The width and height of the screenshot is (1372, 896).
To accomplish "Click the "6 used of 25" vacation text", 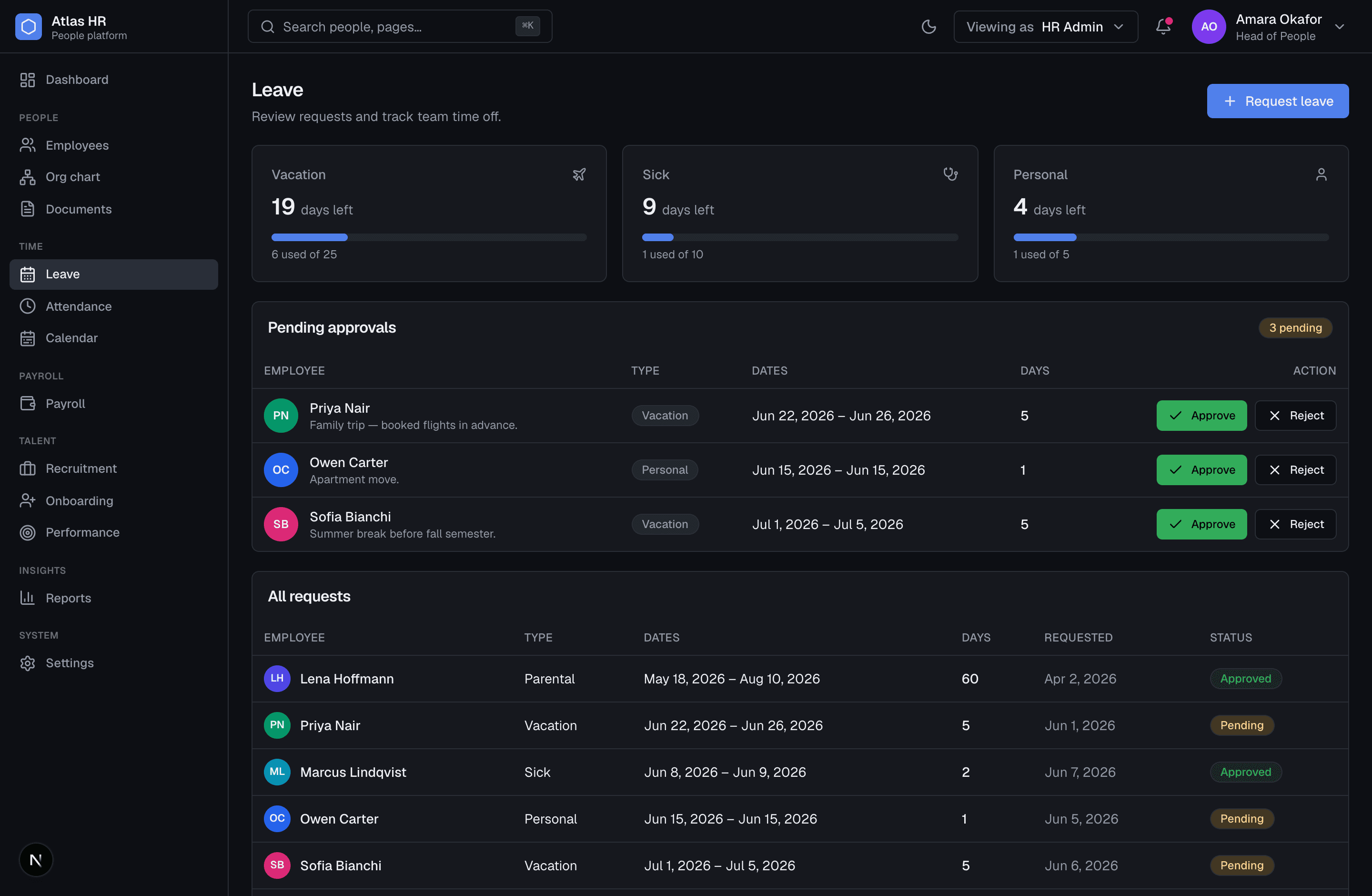I will click(x=304, y=255).
